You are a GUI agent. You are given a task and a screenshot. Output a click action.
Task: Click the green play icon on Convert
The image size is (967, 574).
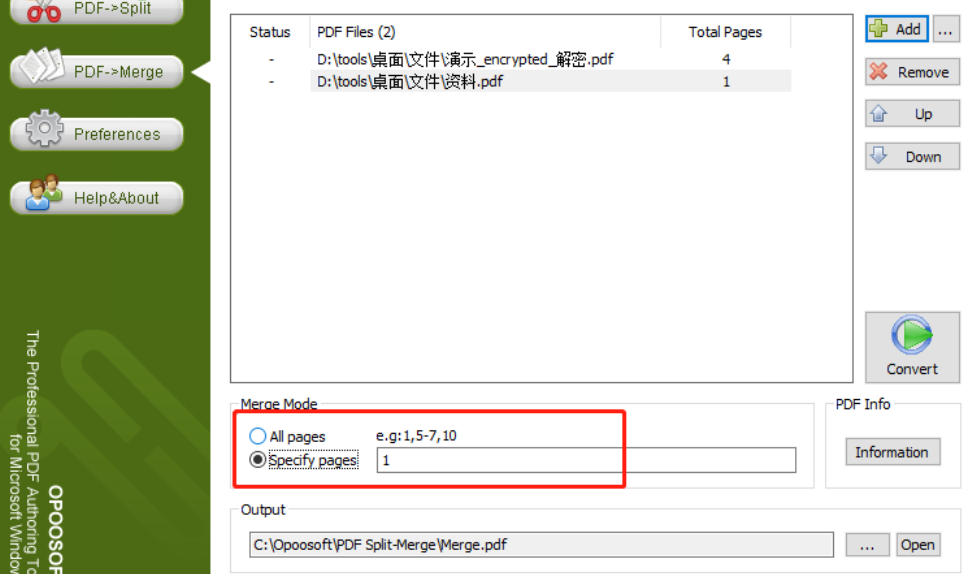(911, 335)
